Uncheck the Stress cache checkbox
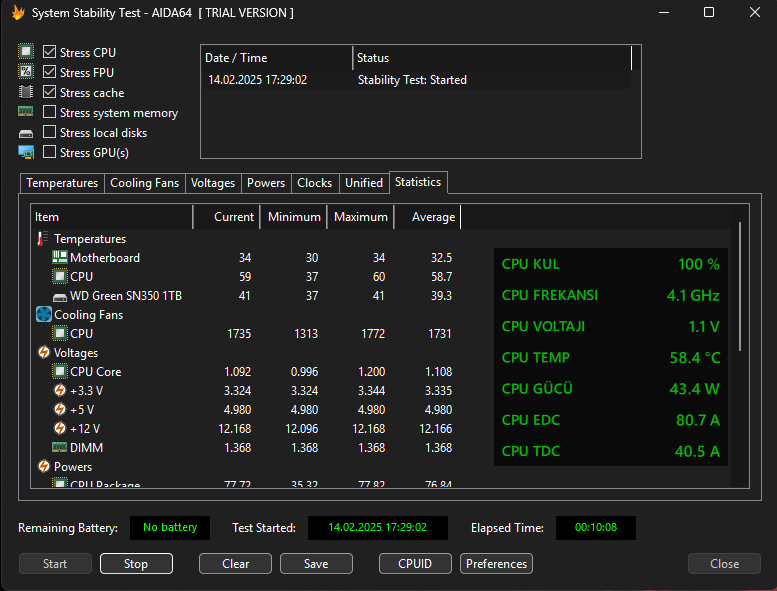The image size is (777, 591). pyautogui.click(x=49, y=92)
